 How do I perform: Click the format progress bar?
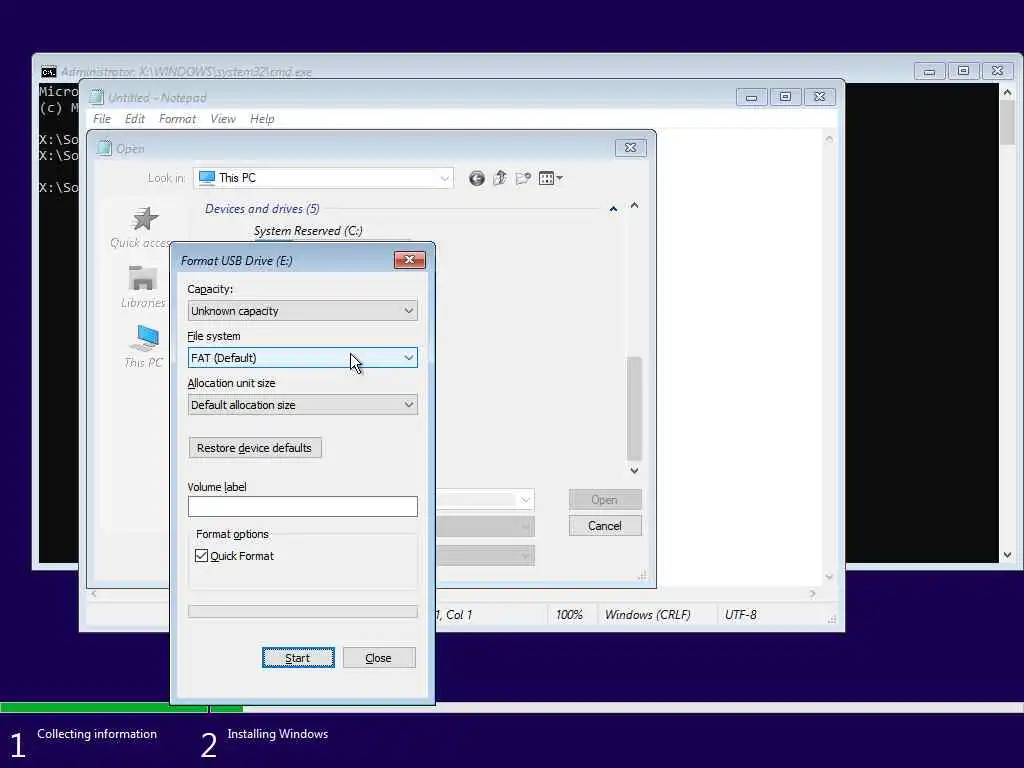click(302, 611)
